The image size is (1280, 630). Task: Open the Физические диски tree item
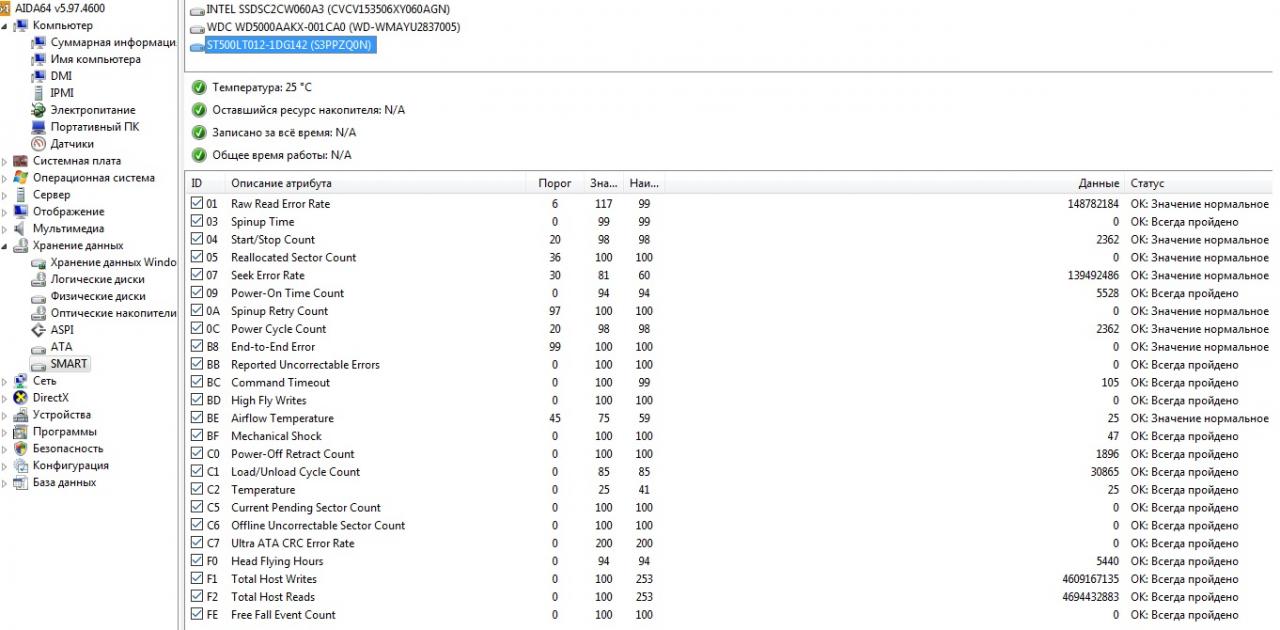tap(97, 296)
